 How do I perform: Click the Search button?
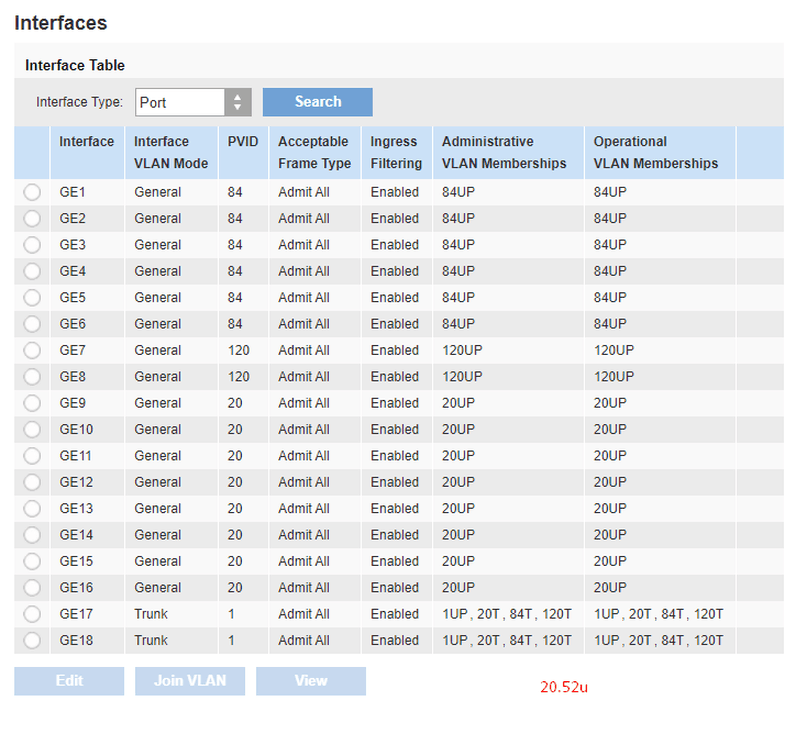[318, 102]
